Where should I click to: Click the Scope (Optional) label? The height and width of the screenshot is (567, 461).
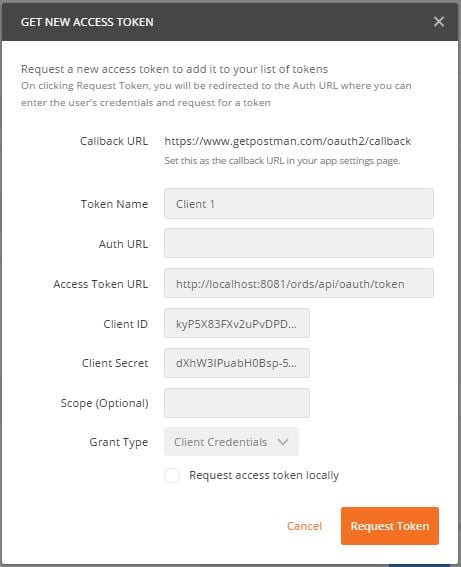[x=104, y=403]
